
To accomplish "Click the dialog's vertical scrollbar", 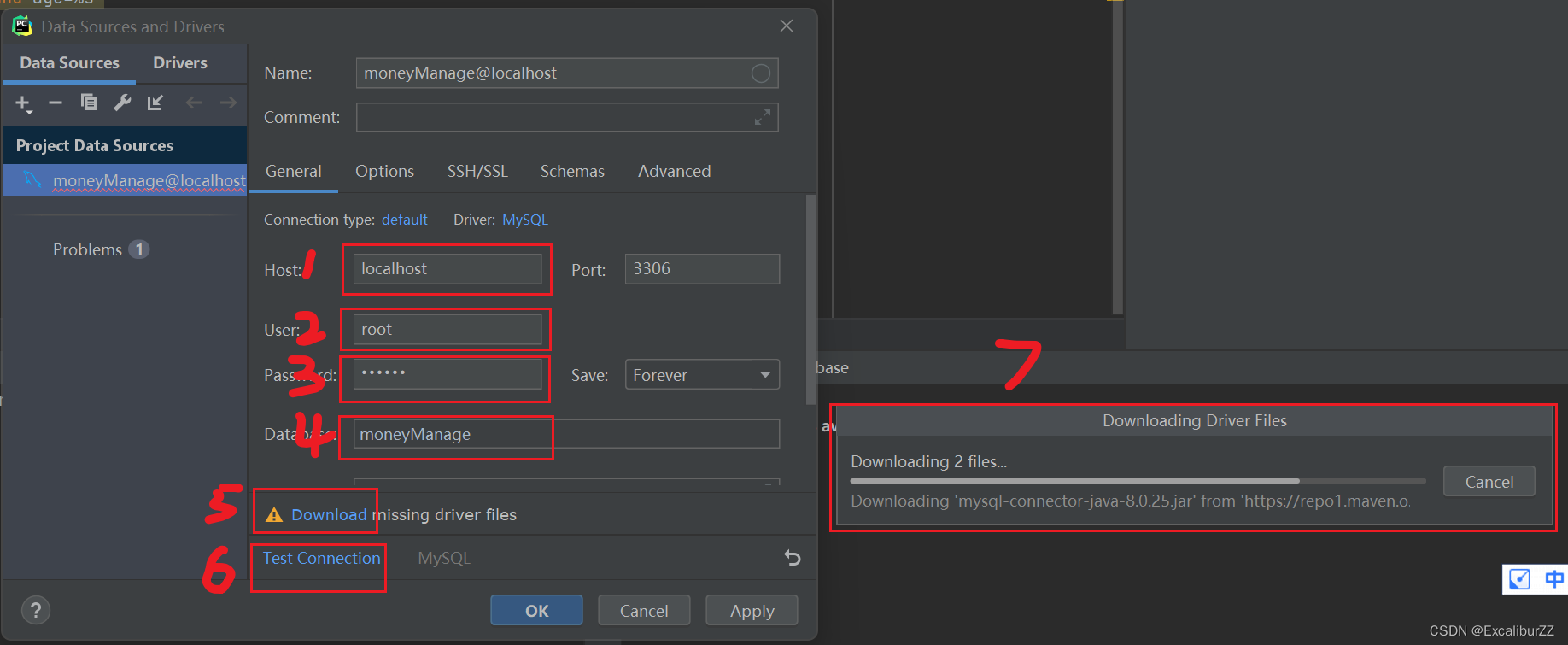I will (810, 299).
